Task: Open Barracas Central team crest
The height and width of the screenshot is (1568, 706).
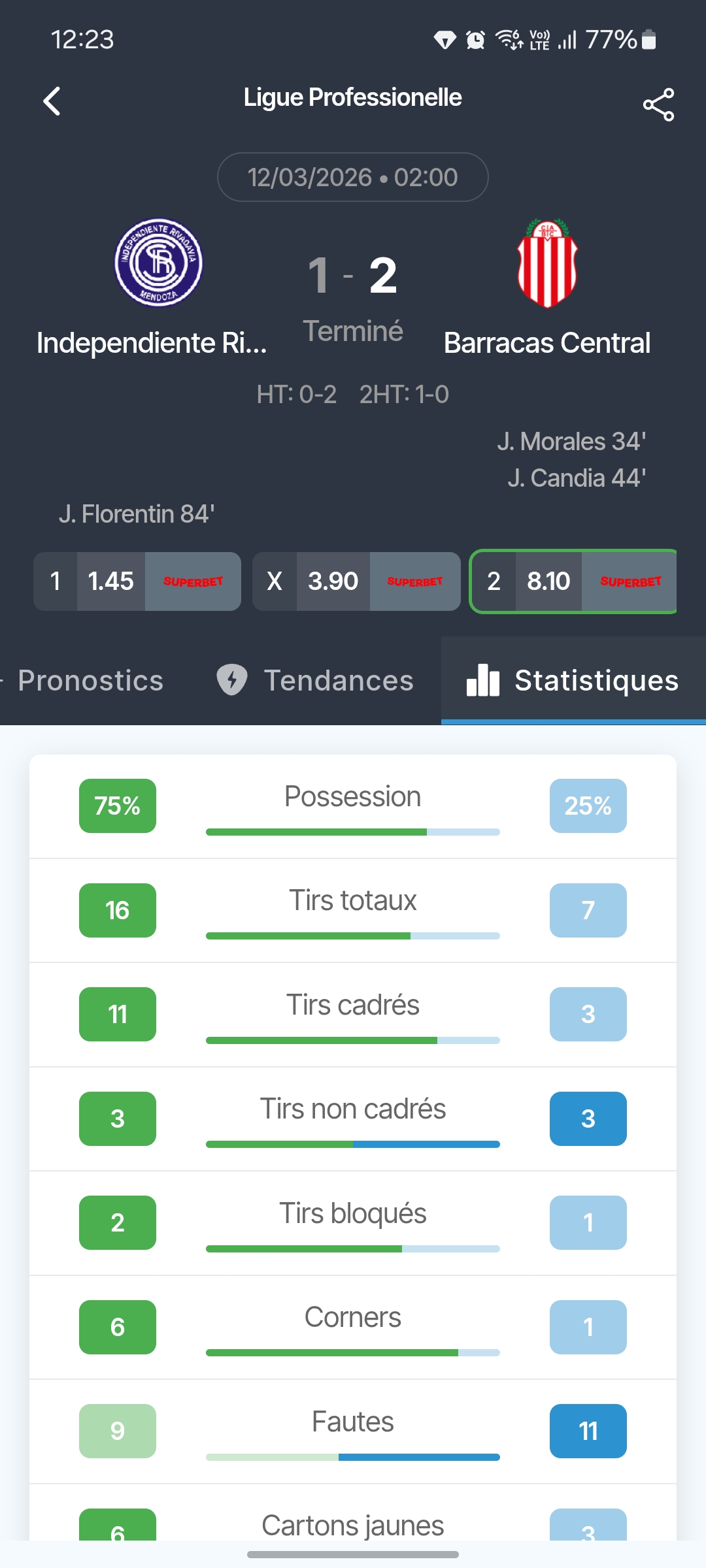Action: coord(547,263)
